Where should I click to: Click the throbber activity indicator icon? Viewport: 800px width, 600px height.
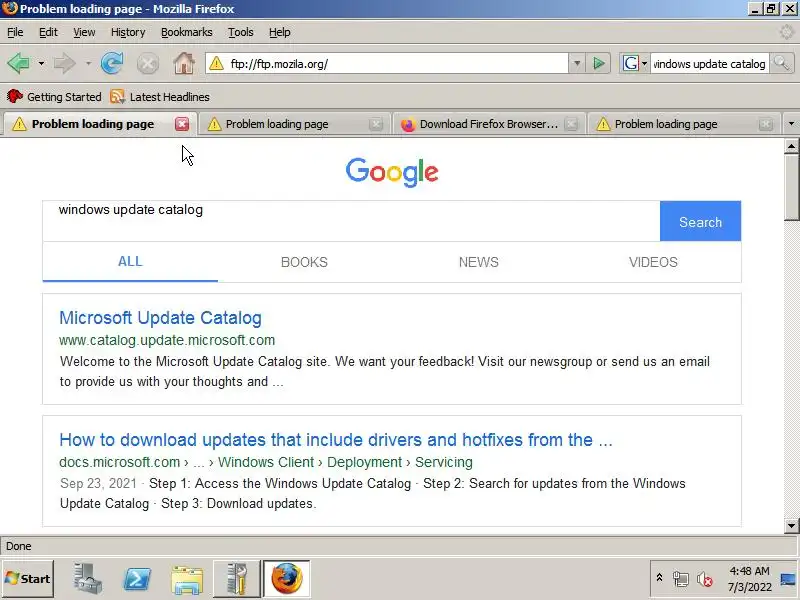coord(787,32)
